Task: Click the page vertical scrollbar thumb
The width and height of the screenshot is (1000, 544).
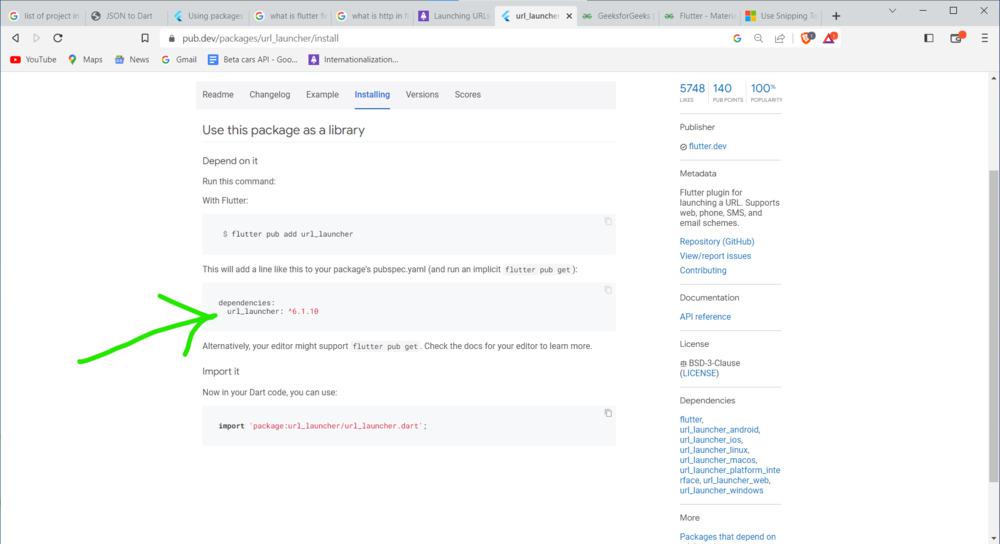Action: pos(994,325)
